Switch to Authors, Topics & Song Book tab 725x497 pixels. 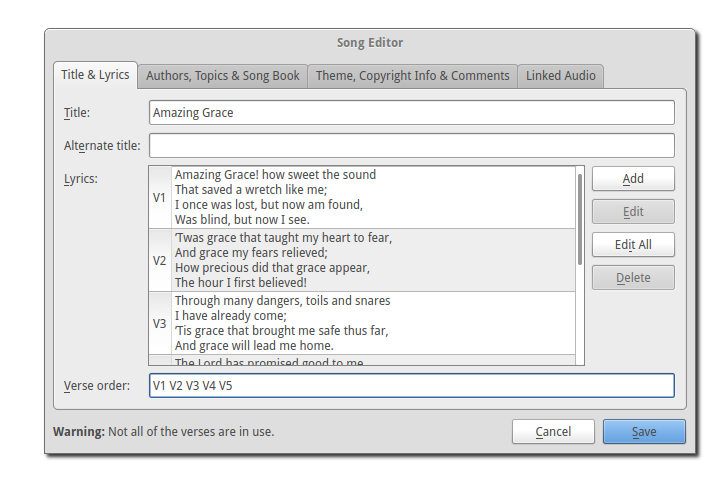coord(222,75)
